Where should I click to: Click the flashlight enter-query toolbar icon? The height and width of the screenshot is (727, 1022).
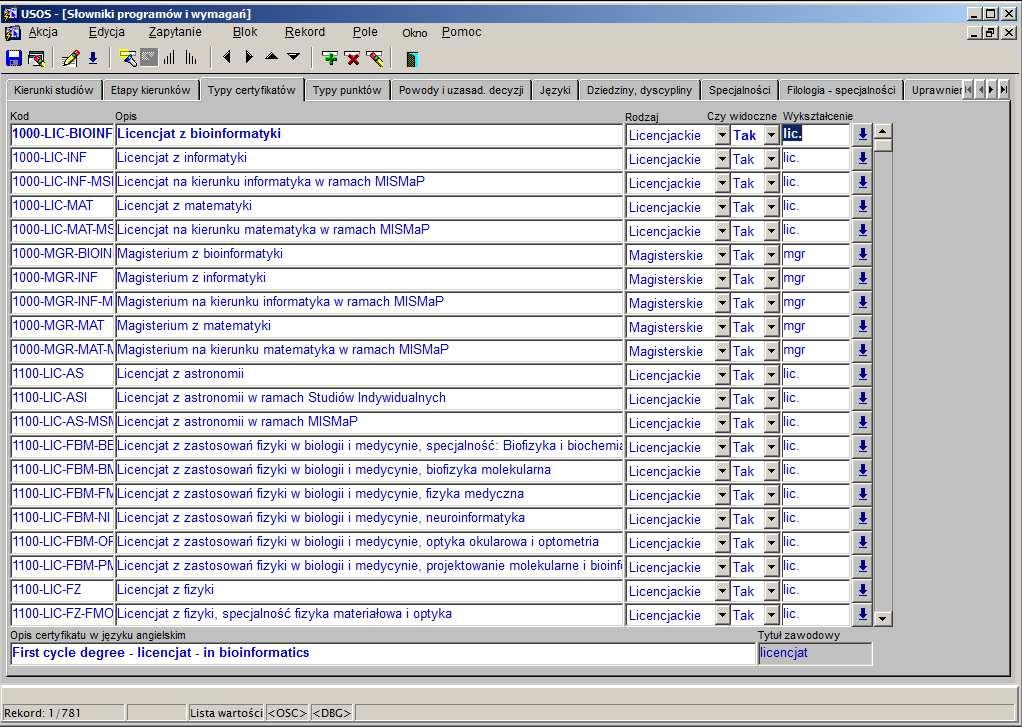click(128, 58)
